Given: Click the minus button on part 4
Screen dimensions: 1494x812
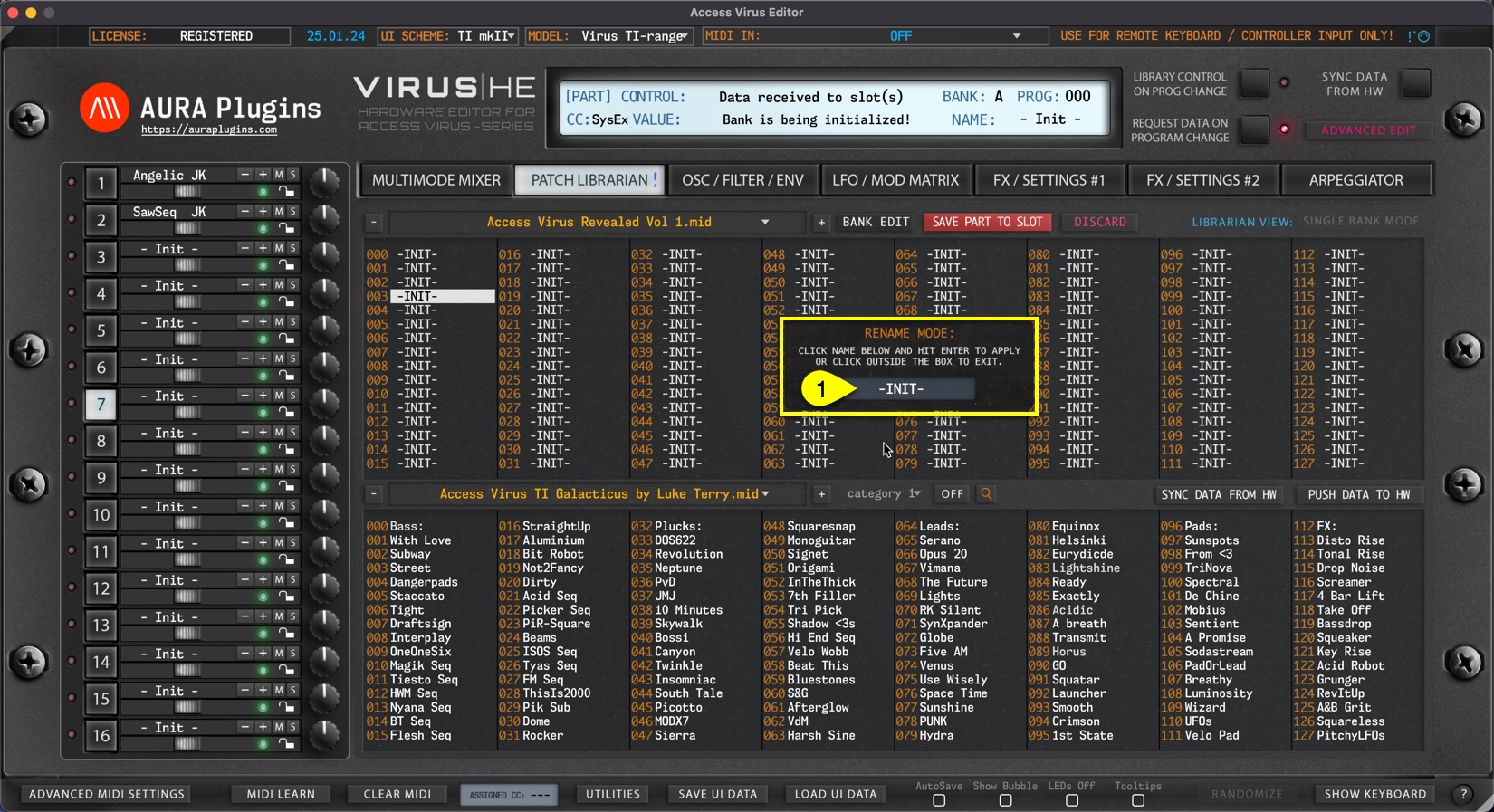Looking at the screenshot, I should 244,285.
